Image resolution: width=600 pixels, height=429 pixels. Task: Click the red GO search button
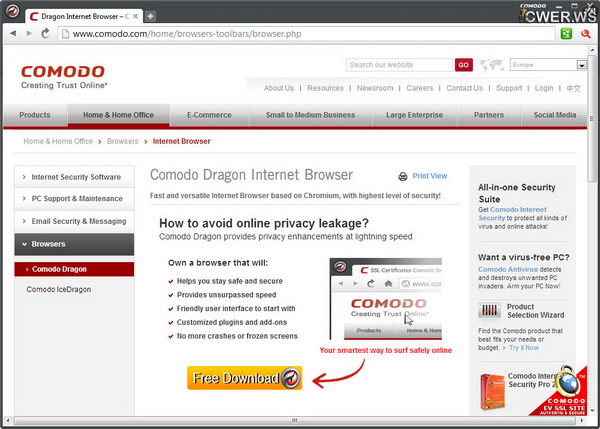point(463,65)
